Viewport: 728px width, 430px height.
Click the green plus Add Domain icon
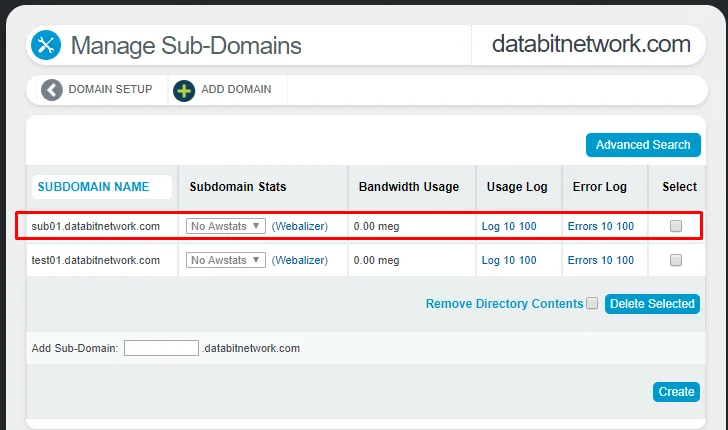(x=184, y=90)
